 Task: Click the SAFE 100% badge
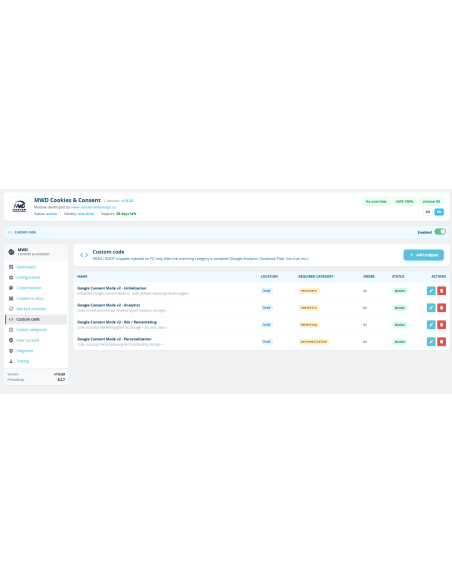click(x=404, y=201)
